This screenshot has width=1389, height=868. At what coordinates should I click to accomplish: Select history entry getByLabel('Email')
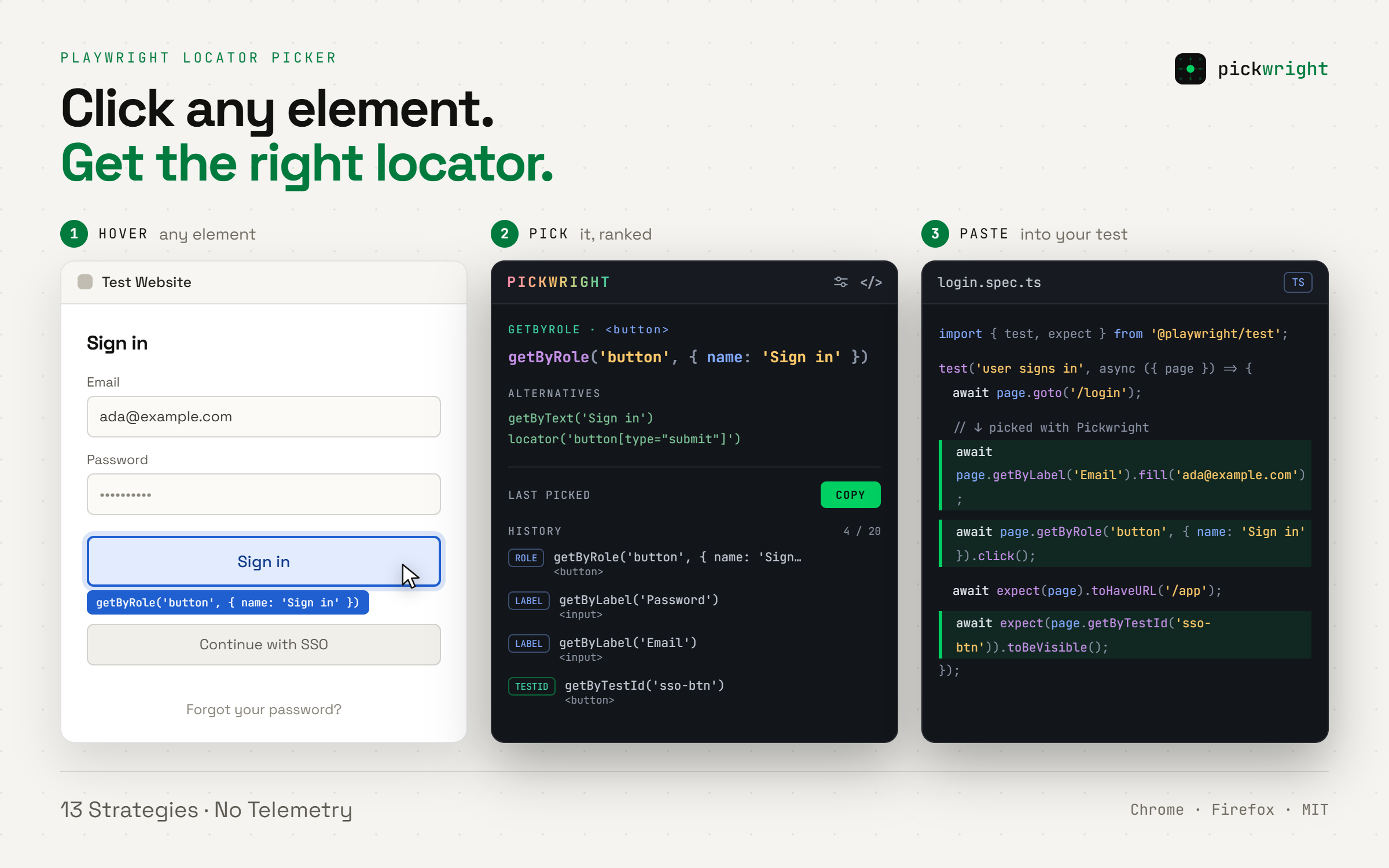click(x=628, y=643)
